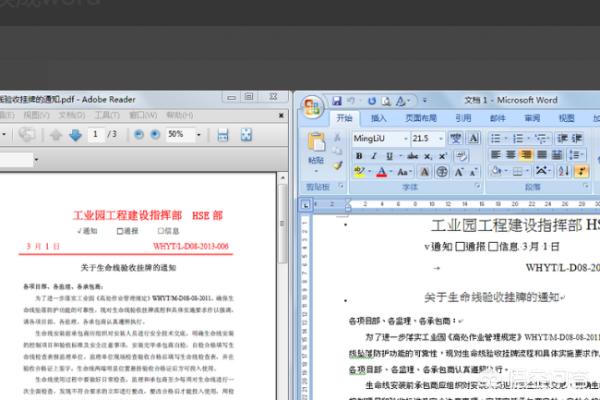Open the 页面布局 ribbon tab
This screenshot has height=400, width=600.
click(x=421, y=117)
